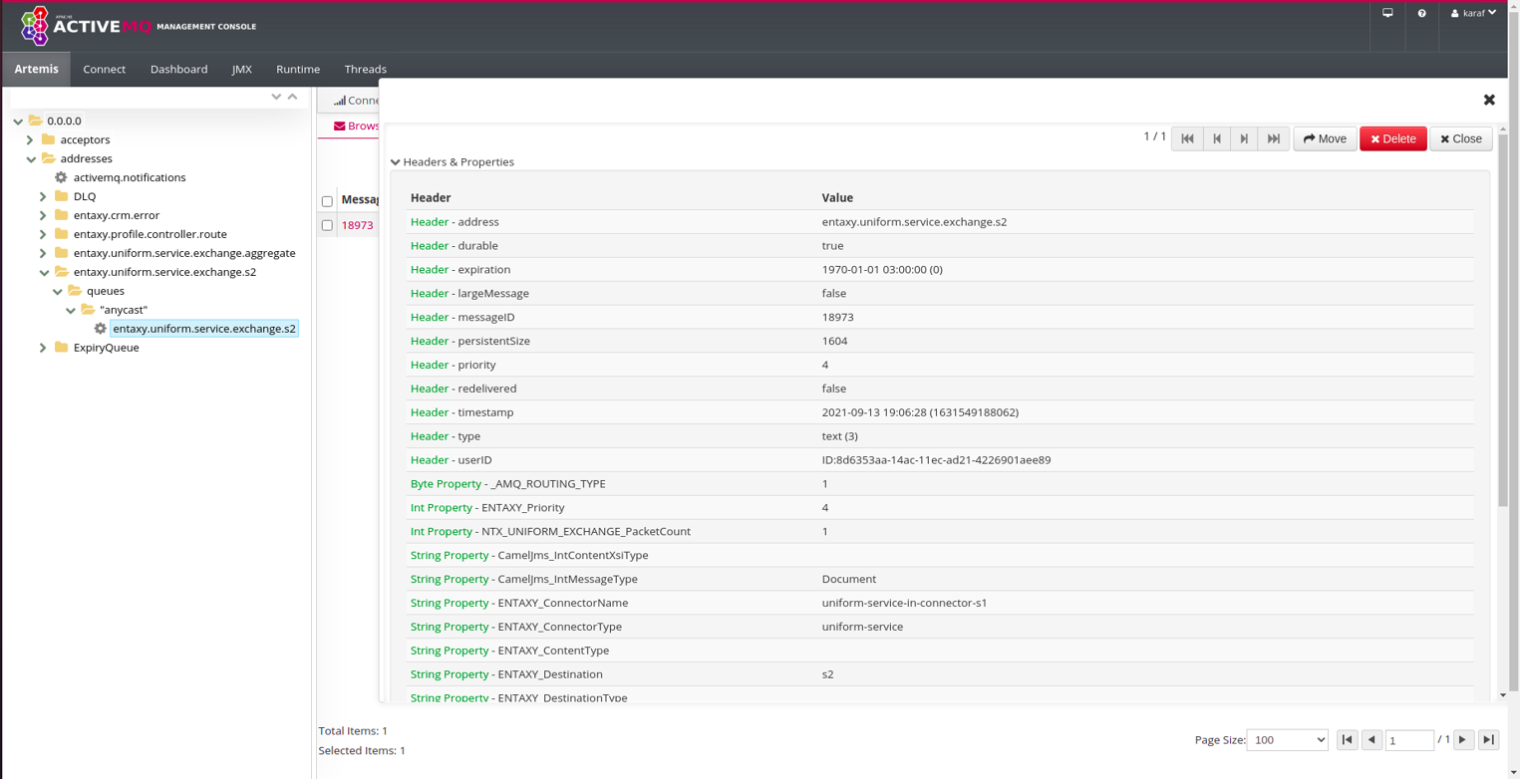
Task: Toggle select-all messages checkbox in table header
Action: [327, 201]
